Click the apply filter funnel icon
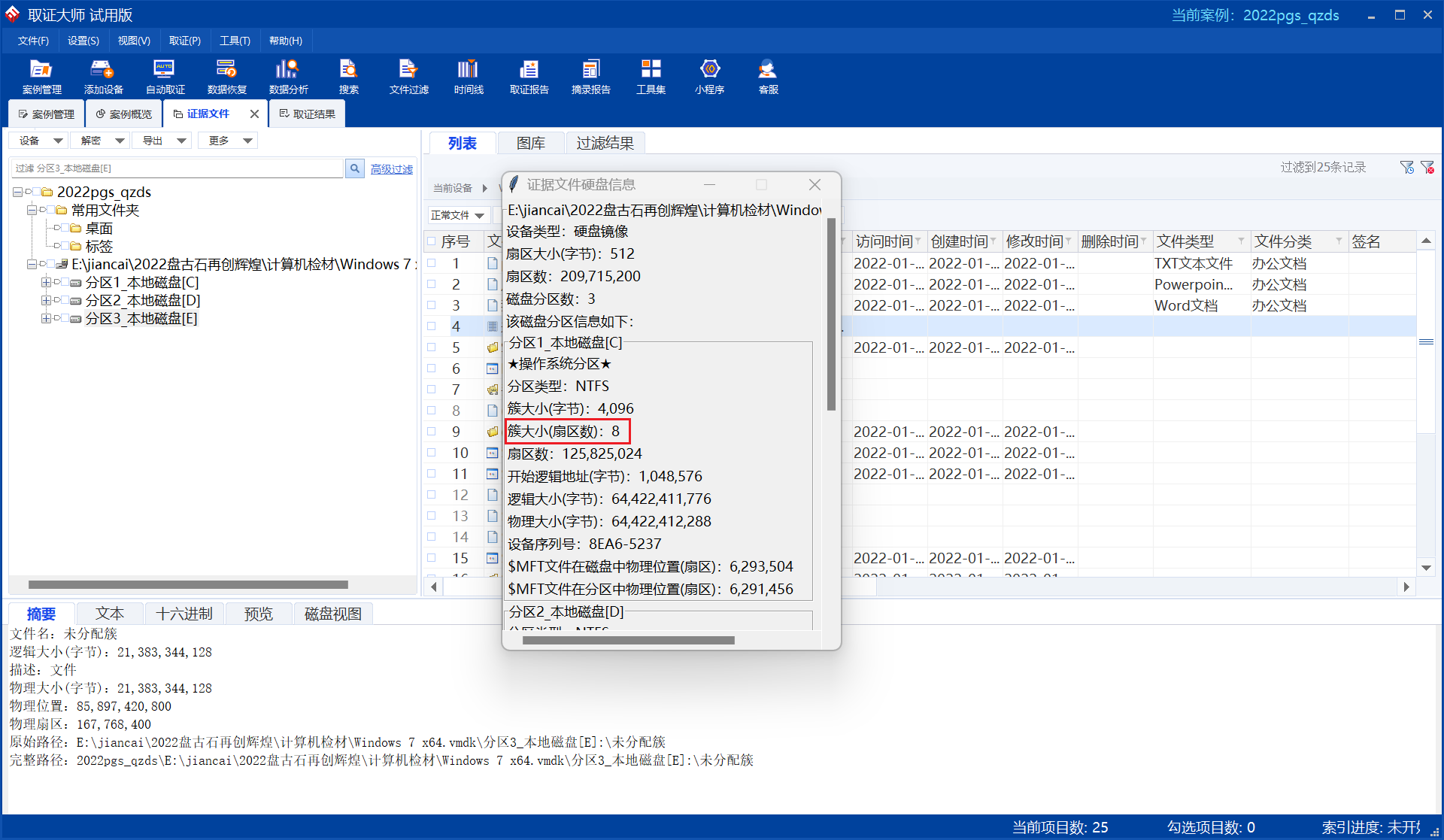Viewport: 1444px width, 840px height. [1406, 167]
